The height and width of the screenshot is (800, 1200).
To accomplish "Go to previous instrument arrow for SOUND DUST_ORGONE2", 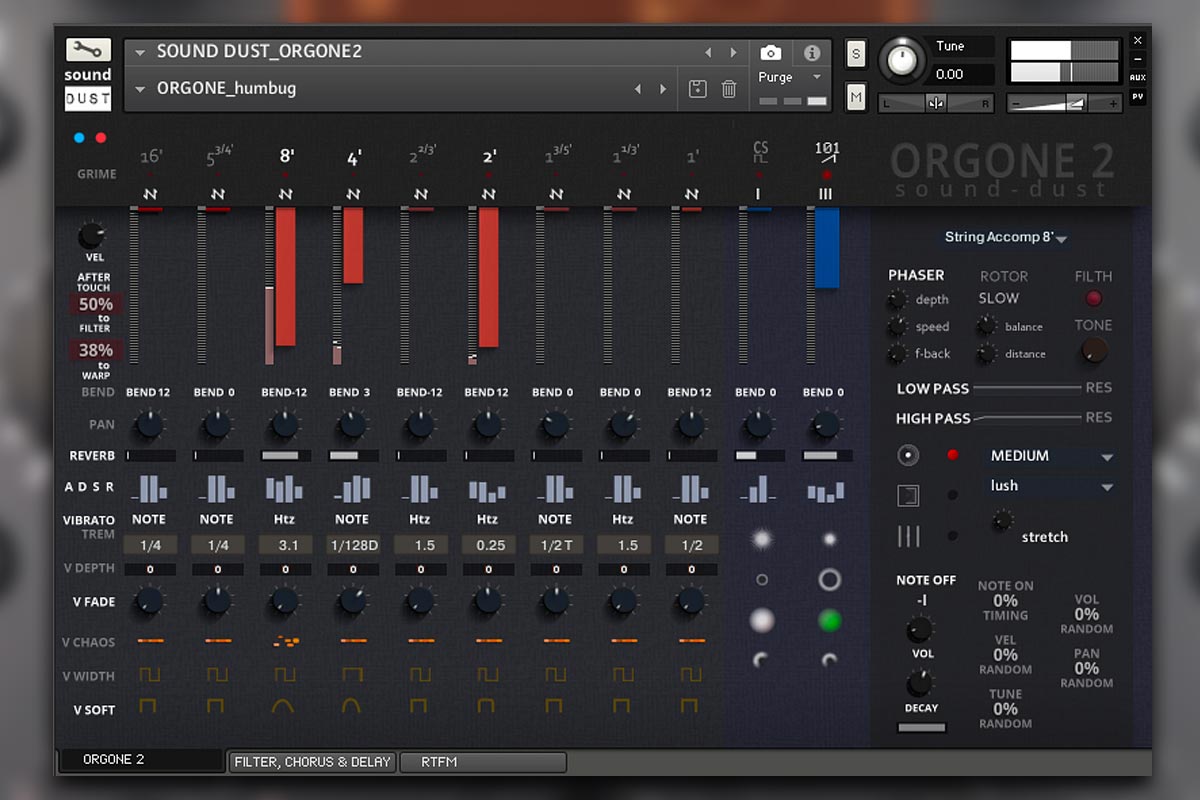I will (x=707, y=52).
